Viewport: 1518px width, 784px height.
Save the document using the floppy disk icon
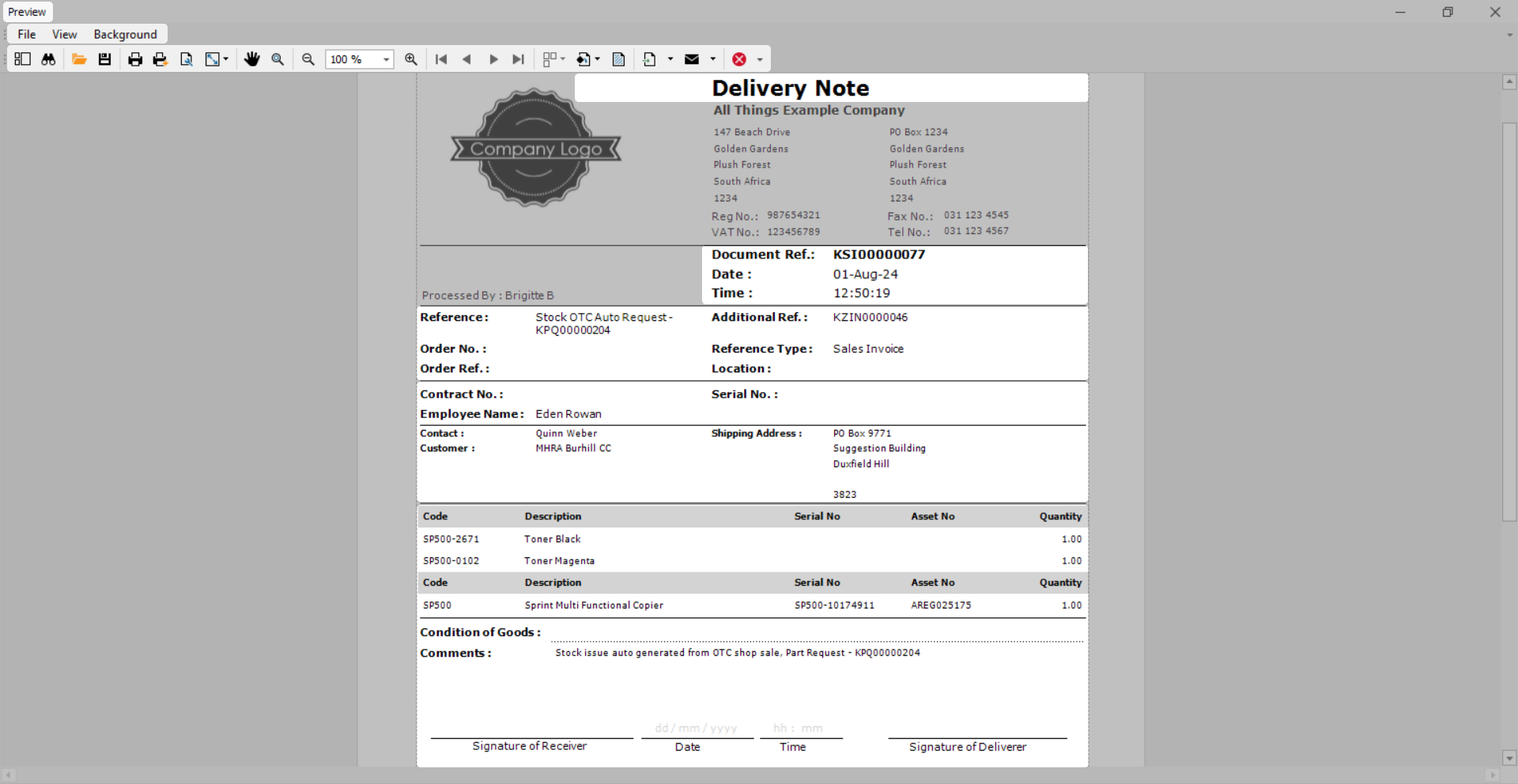pos(104,59)
